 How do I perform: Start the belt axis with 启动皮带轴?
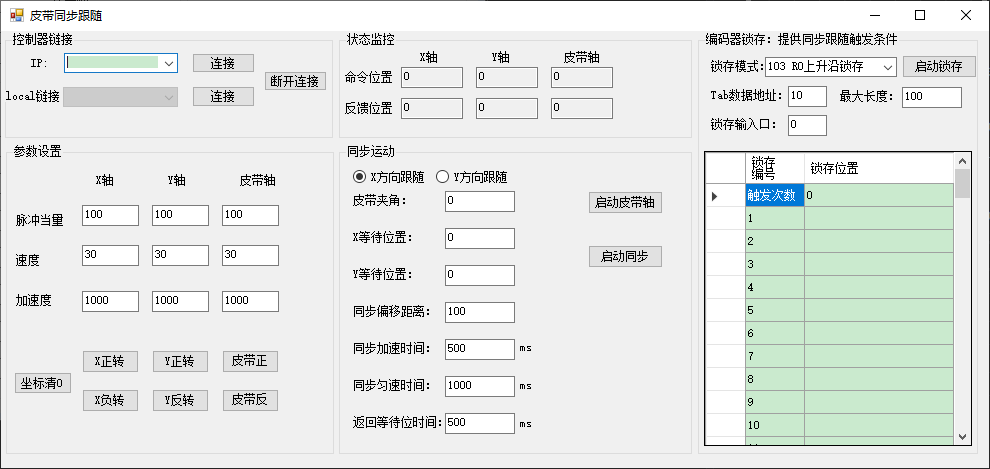[625, 202]
